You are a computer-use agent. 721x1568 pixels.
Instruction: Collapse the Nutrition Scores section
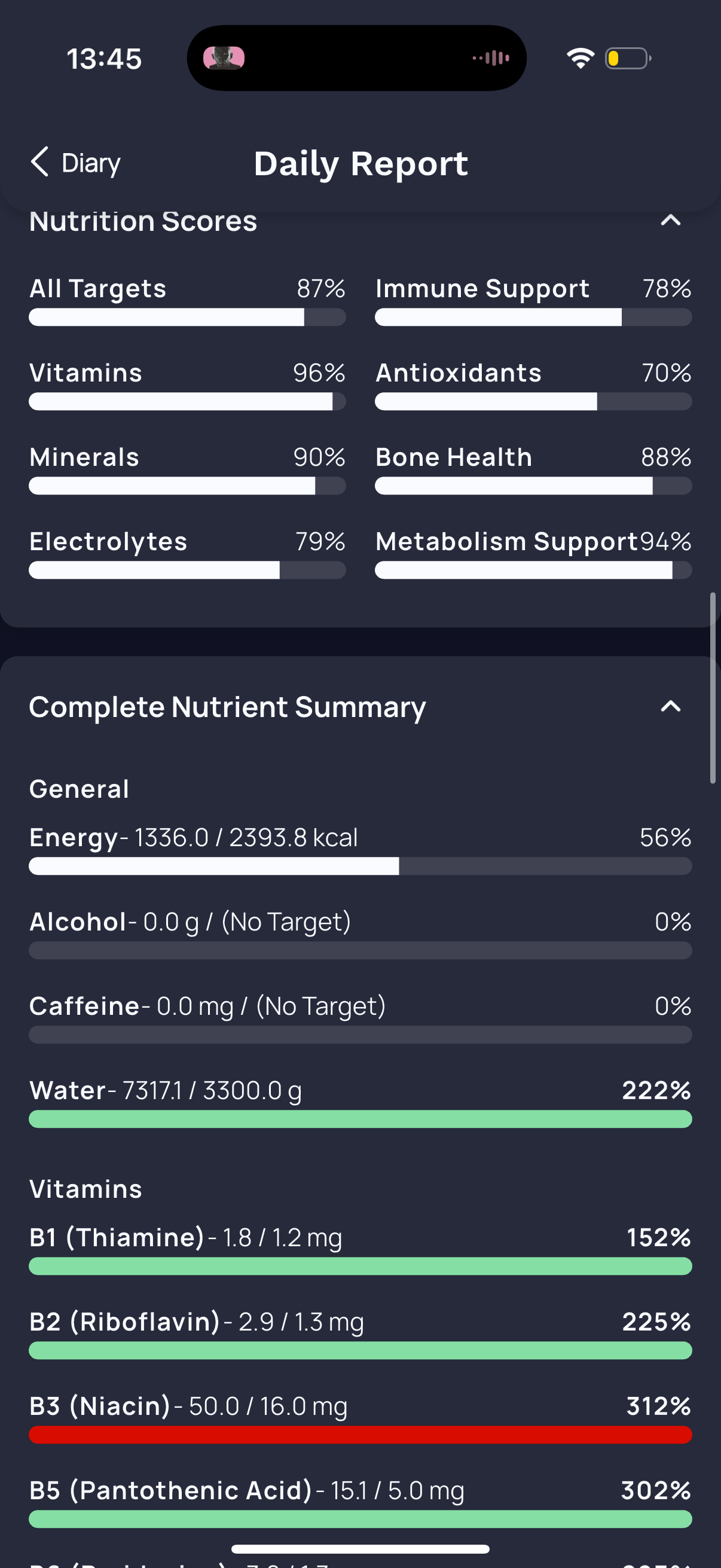point(671,220)
